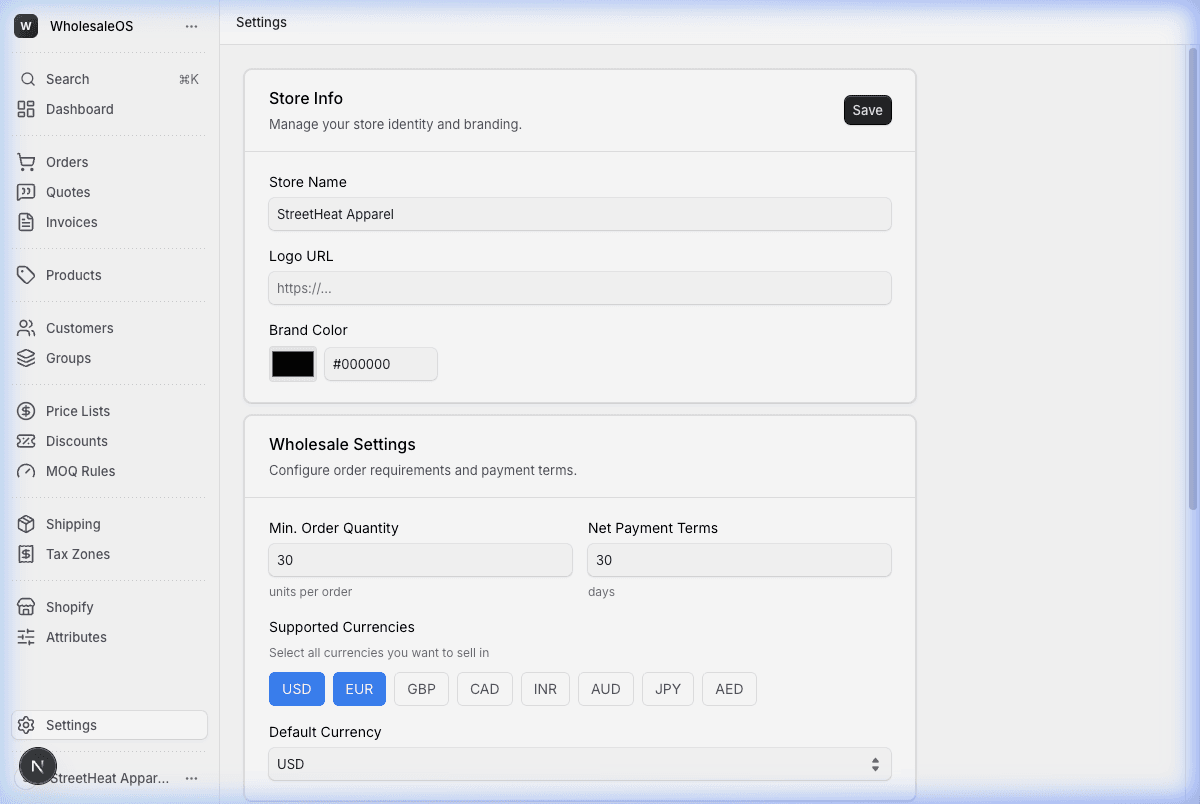Enable the JPY currency
Screen dimensions: 1200x804
point(667,689)
